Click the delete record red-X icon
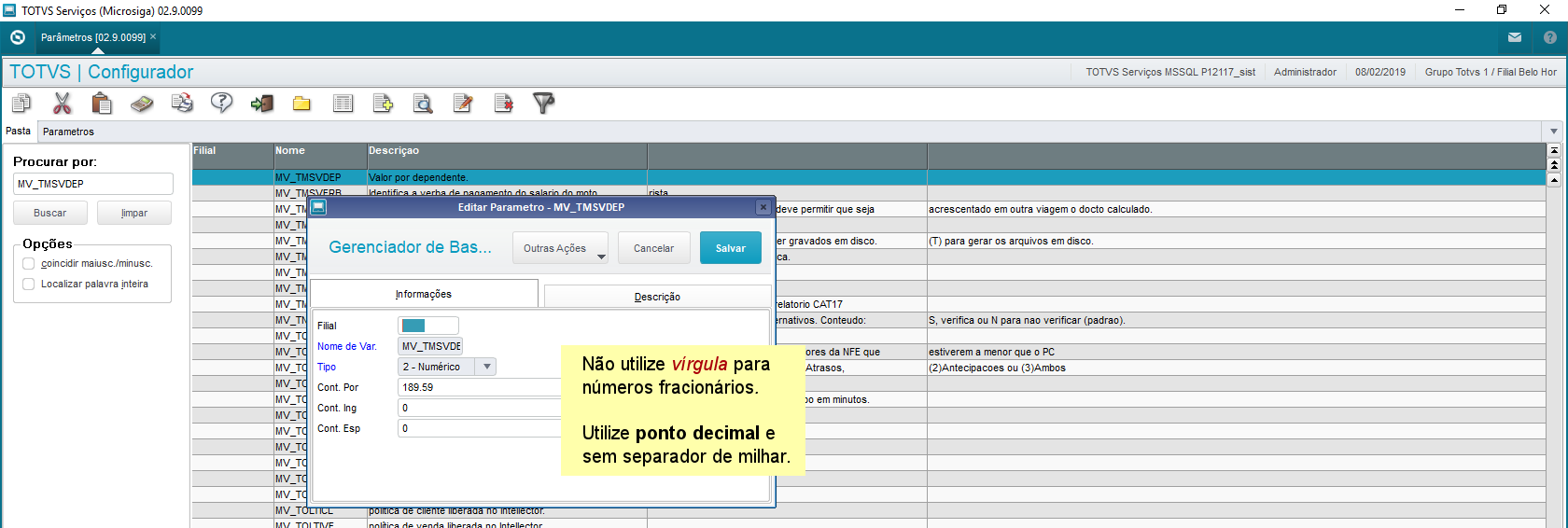Viewport: 1568px width, 528px height. (504, 103)
